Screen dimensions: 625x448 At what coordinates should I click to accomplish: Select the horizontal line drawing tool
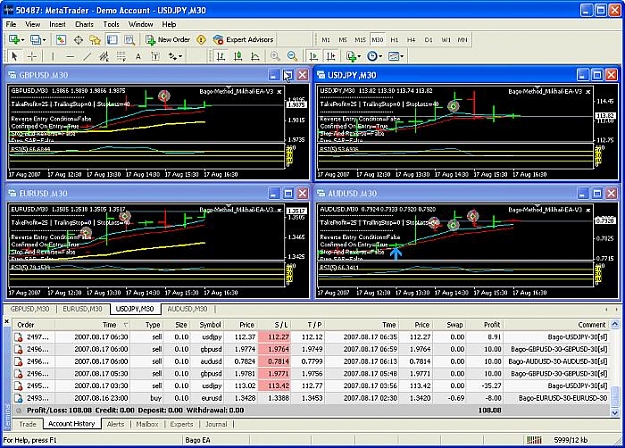click(70, 57)
